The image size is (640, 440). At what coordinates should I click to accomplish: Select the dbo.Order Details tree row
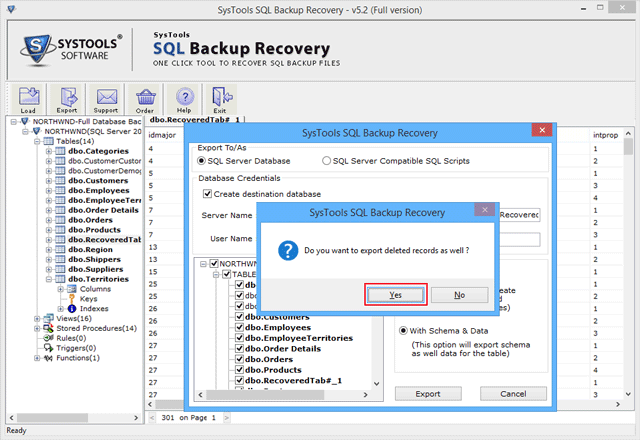[103, 210]
